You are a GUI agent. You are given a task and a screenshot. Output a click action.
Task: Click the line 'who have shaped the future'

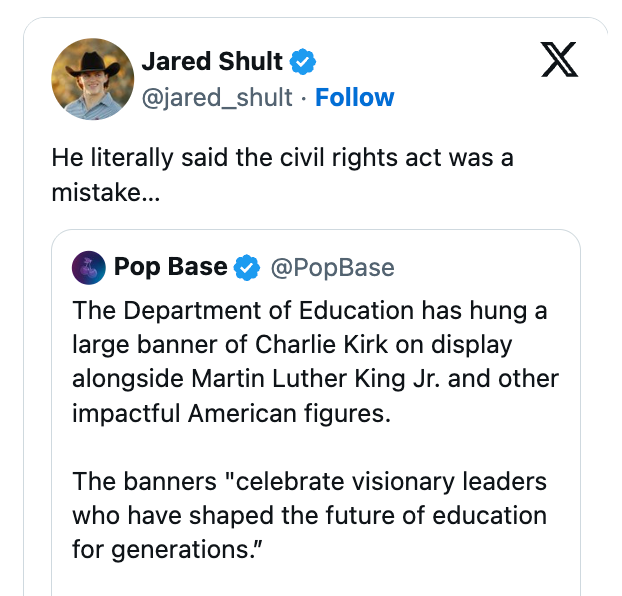309,515
